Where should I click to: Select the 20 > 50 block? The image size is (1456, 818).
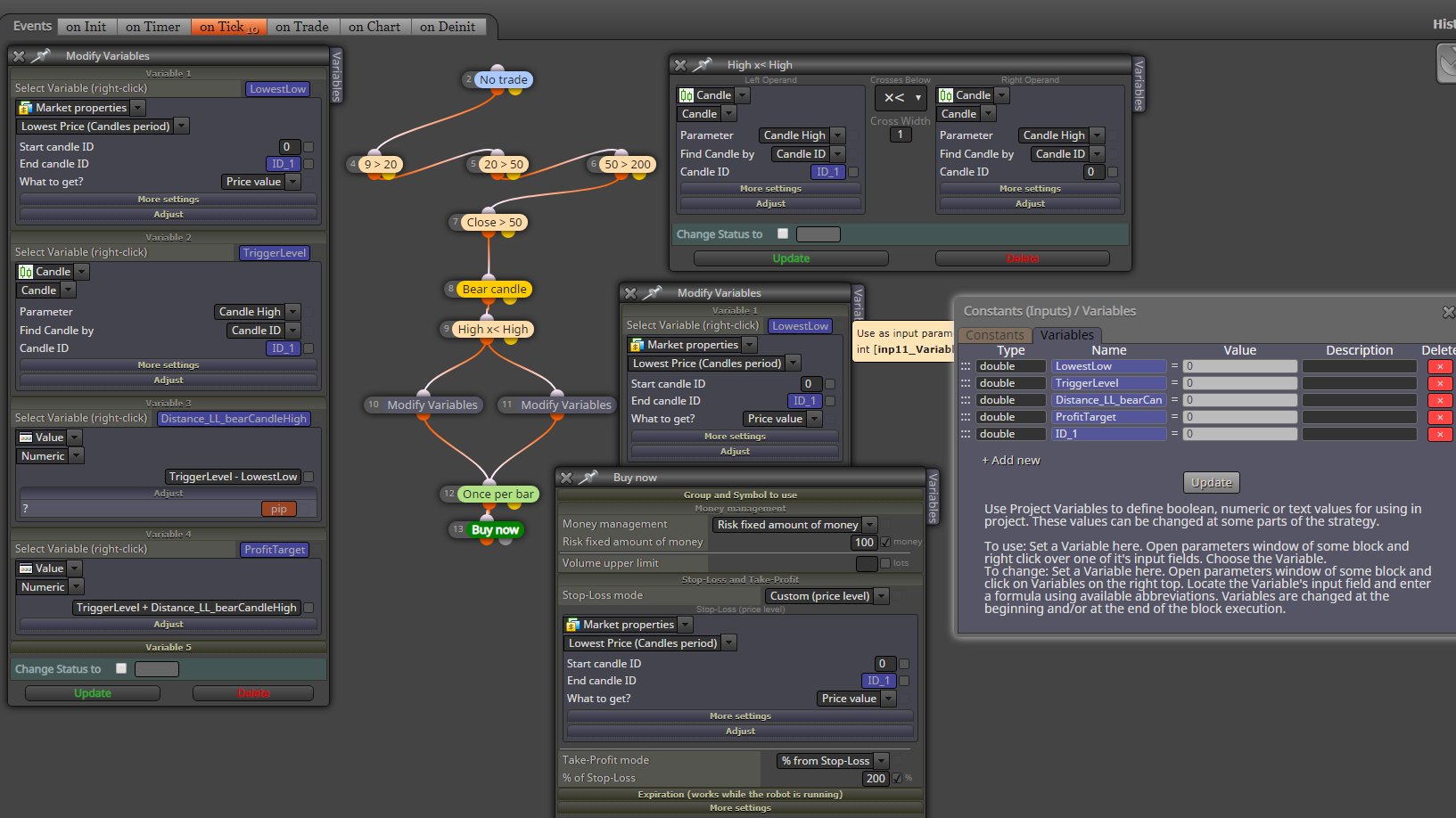tap(504, 164)
